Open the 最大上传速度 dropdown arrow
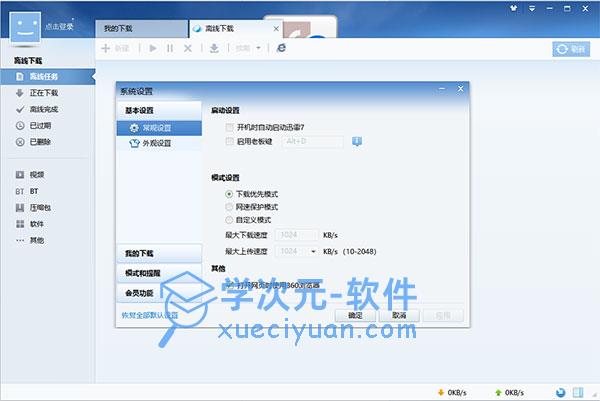Image resolution: width=600 pixels, height=401 pixels. (313, 251)
